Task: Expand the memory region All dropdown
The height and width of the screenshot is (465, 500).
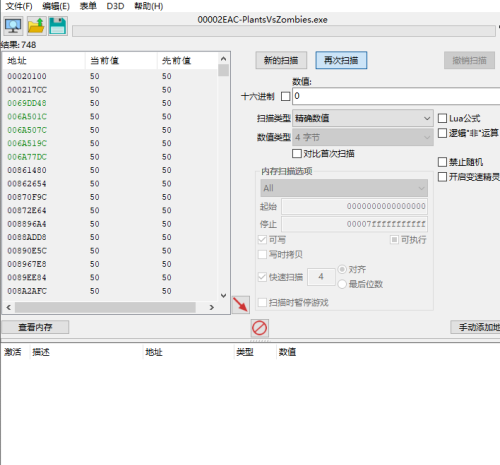Action: tap(344, 188)
